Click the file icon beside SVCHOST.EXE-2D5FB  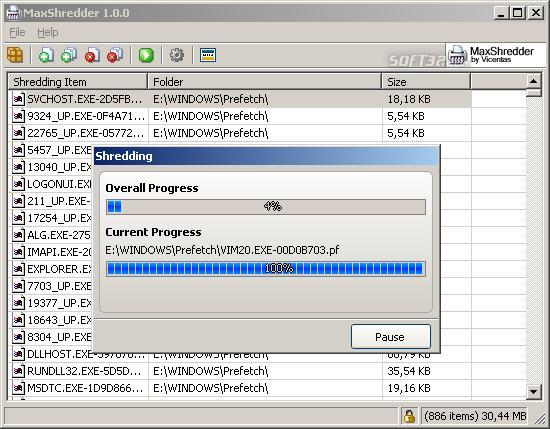pos(18,99)
